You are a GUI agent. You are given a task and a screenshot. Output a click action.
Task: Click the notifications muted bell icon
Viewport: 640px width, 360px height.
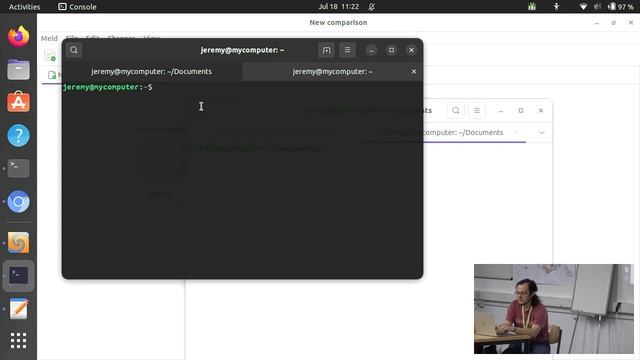click(x=371, y=7)
